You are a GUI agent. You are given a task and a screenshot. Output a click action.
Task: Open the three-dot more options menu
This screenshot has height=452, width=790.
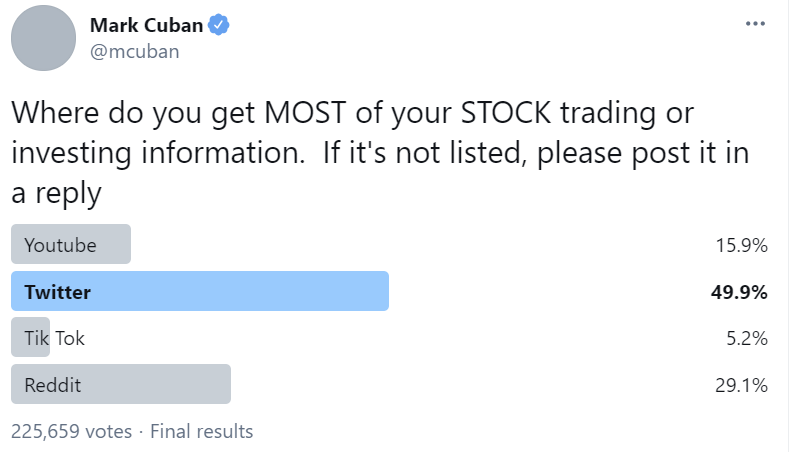click(x=755, y=24)
